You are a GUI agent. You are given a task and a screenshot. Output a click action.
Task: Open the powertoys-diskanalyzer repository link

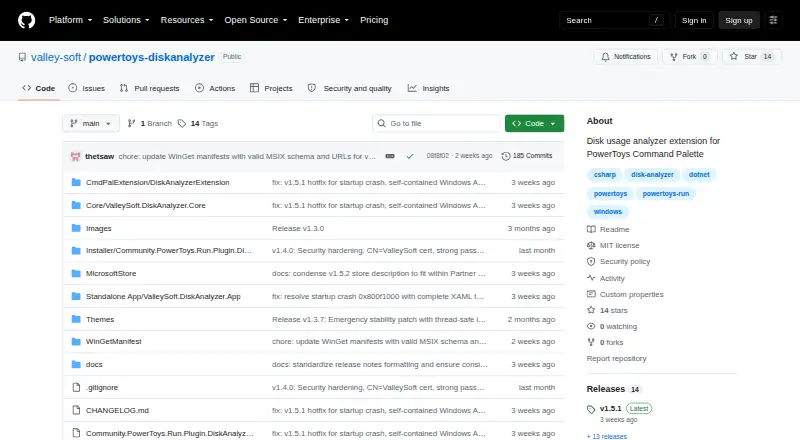pos(152,57)
